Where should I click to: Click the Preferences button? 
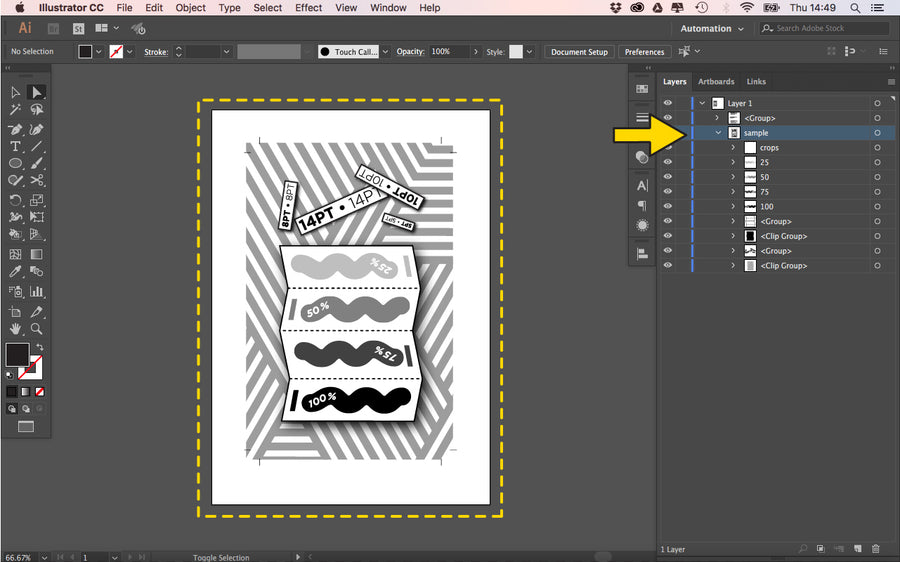(644, 52)
